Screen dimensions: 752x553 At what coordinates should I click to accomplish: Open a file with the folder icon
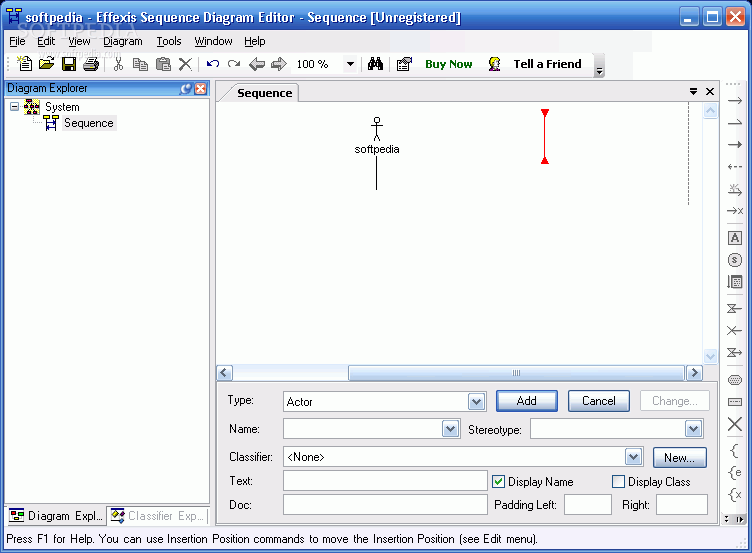tap(47, 64)
